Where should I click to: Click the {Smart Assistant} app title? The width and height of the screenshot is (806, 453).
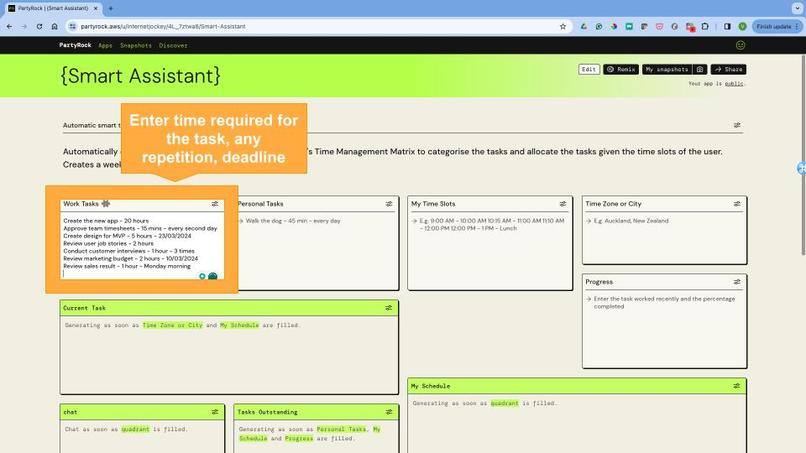pos(140,76)
